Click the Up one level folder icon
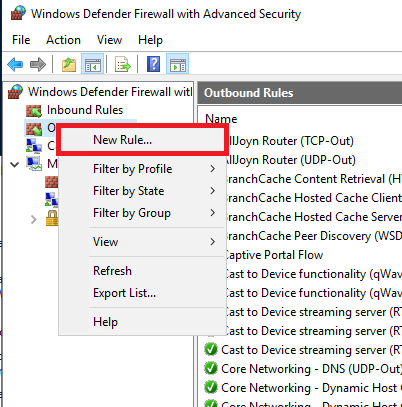402x407 pixels. [x=69, y=64]
